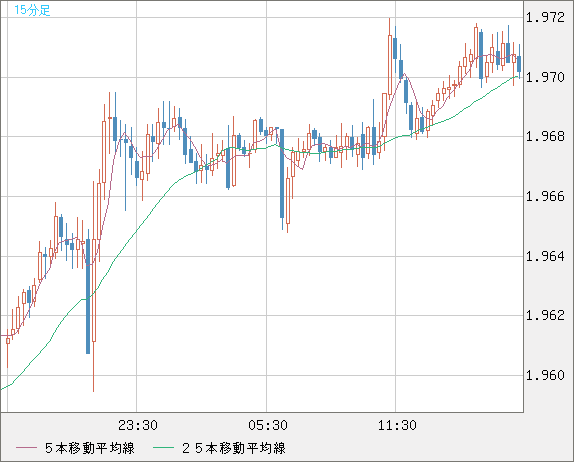Click the 5本移動平均線 legend label
Viewport: 574px width, 462px height.
90,448
